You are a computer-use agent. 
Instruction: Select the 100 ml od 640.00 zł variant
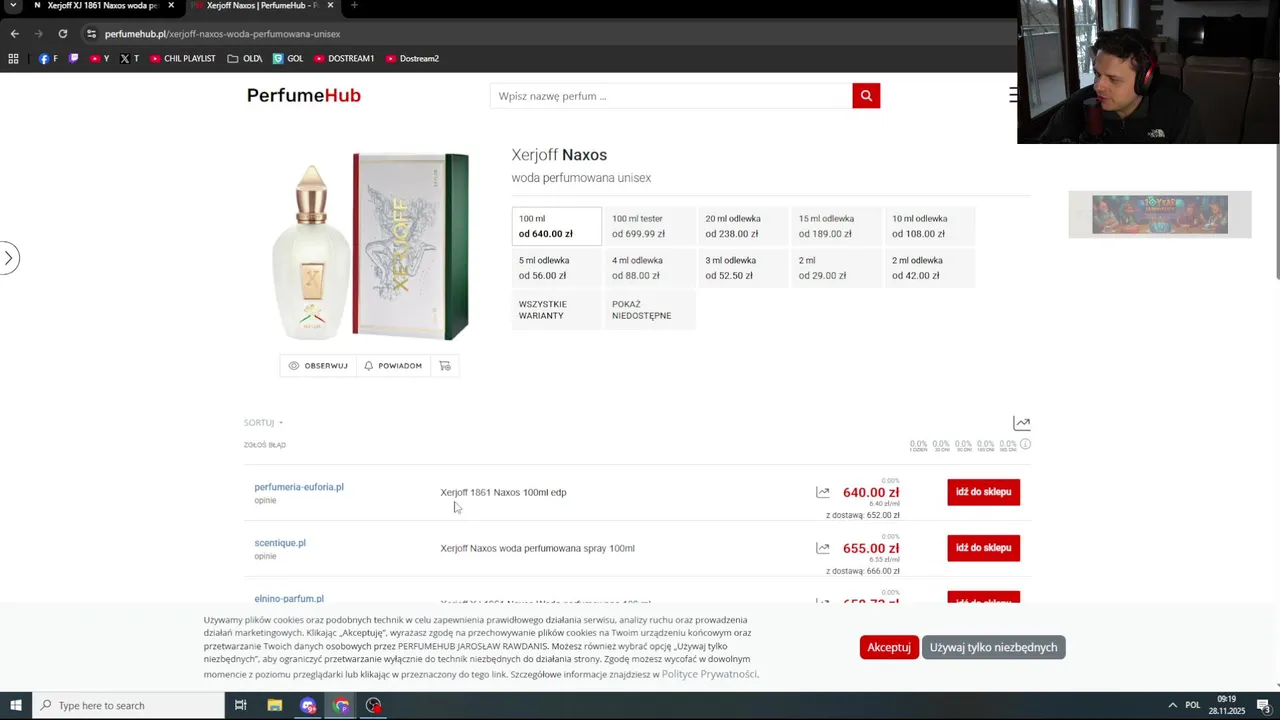557,226
